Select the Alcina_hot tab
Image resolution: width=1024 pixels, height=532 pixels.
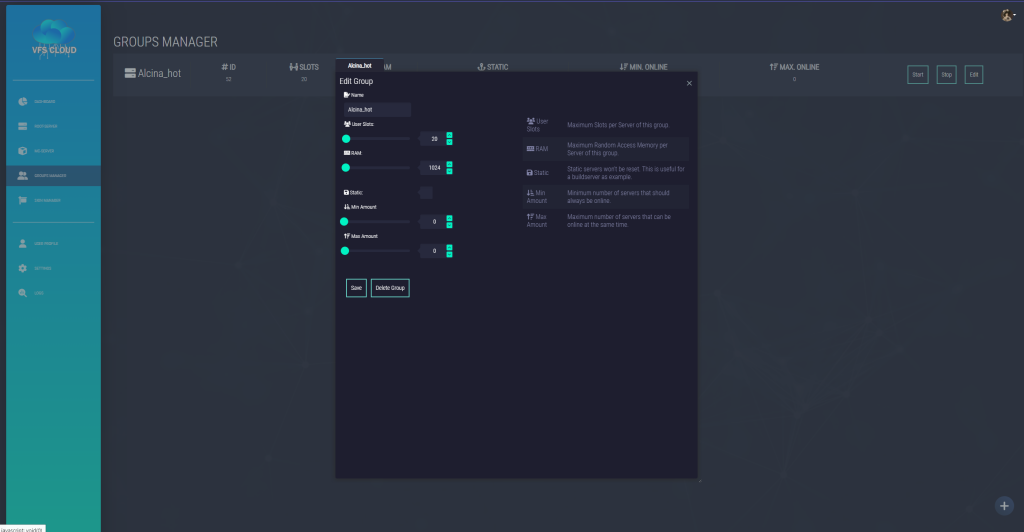(x=360, y=65)
